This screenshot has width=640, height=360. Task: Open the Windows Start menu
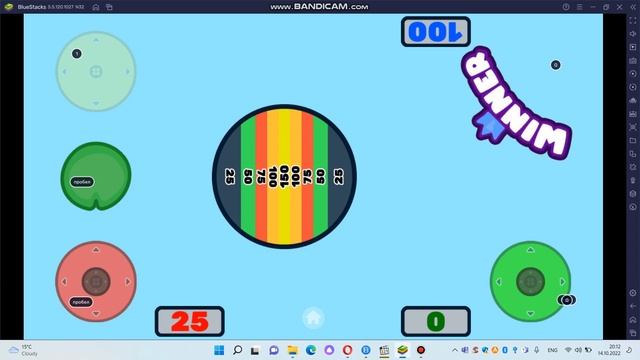click(219, 350)
